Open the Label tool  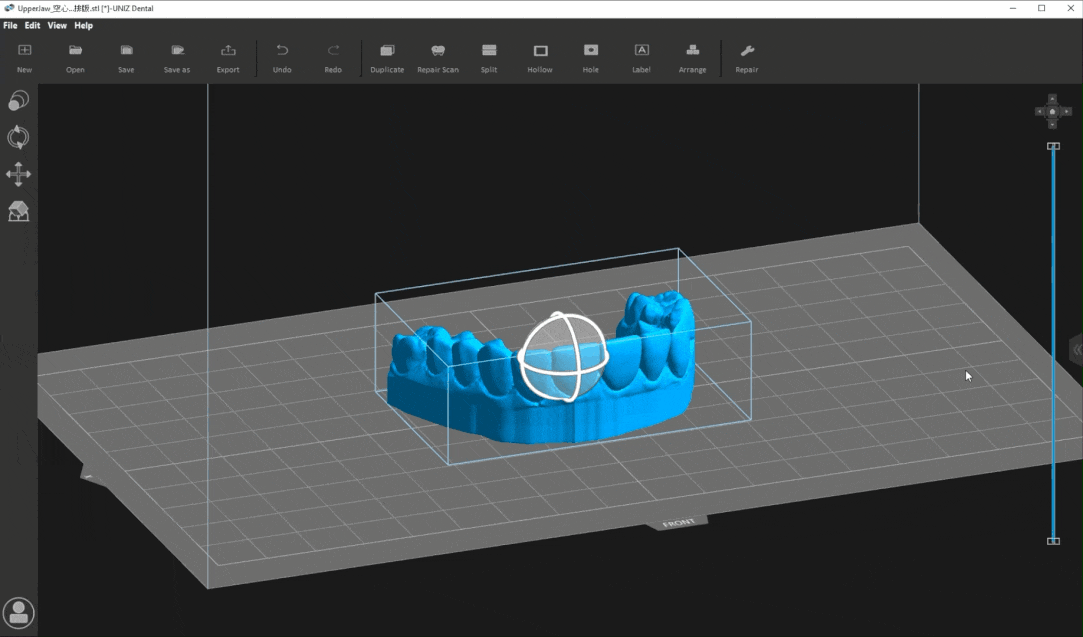click(x=641, y=58)
